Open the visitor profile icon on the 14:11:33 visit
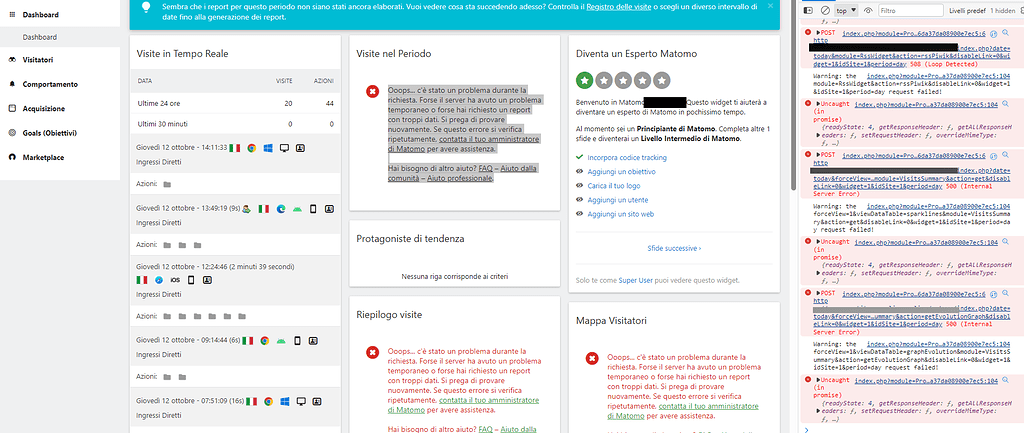The height and width of the screenshot is (433, 1024). (300, 148)
